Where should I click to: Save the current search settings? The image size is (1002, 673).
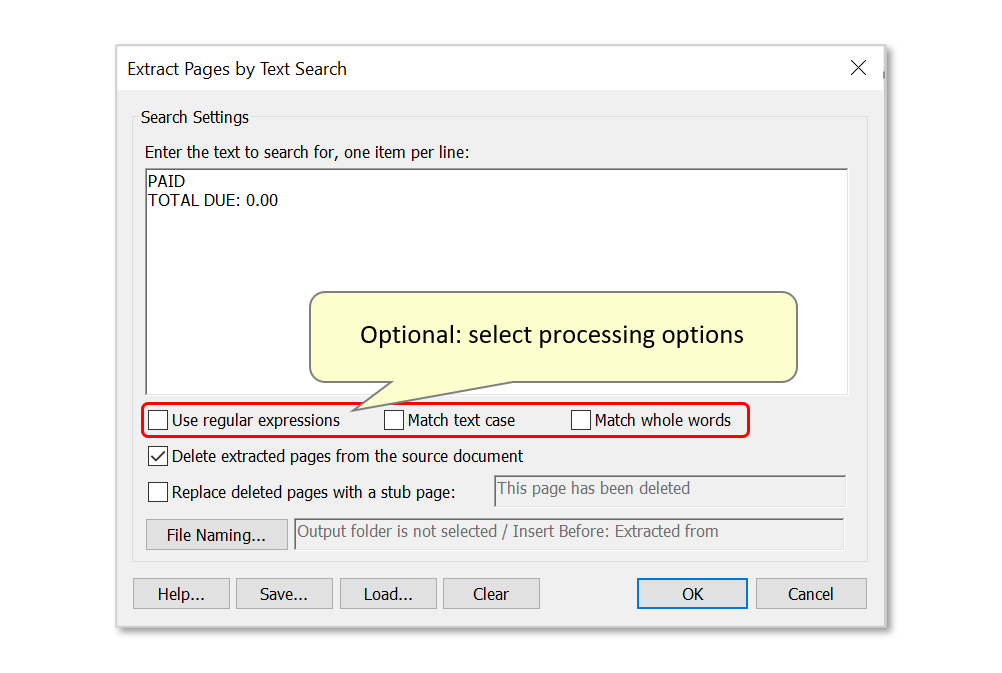tap(284, 593)
